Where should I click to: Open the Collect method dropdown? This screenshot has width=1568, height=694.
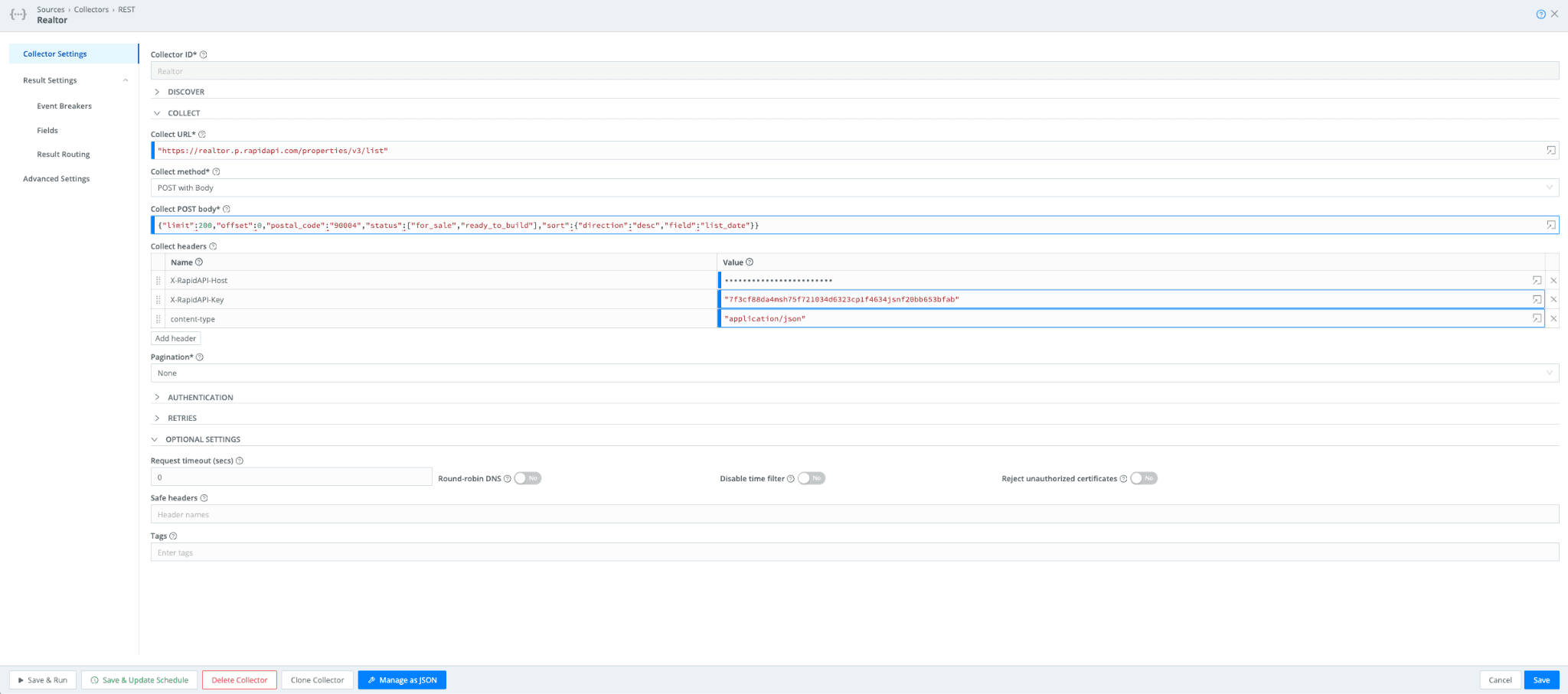click(854, 188)
